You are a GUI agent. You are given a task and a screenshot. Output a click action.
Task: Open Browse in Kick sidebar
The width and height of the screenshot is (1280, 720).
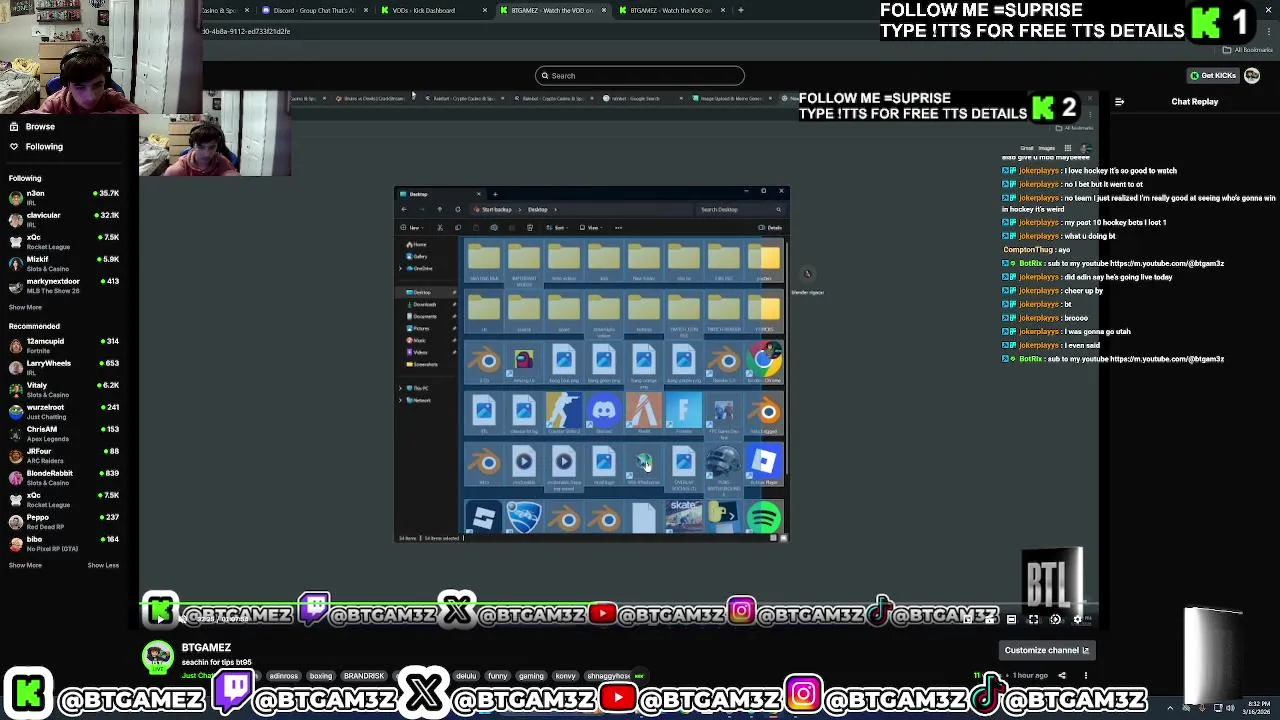pyautogui.click(x=40, y=127)
